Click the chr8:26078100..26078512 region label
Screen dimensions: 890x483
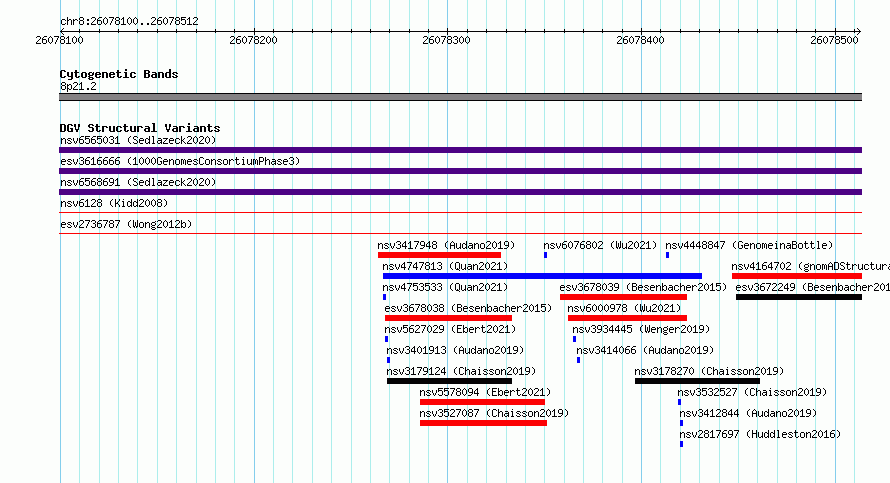pyautogui.click(x=129, y=22)
